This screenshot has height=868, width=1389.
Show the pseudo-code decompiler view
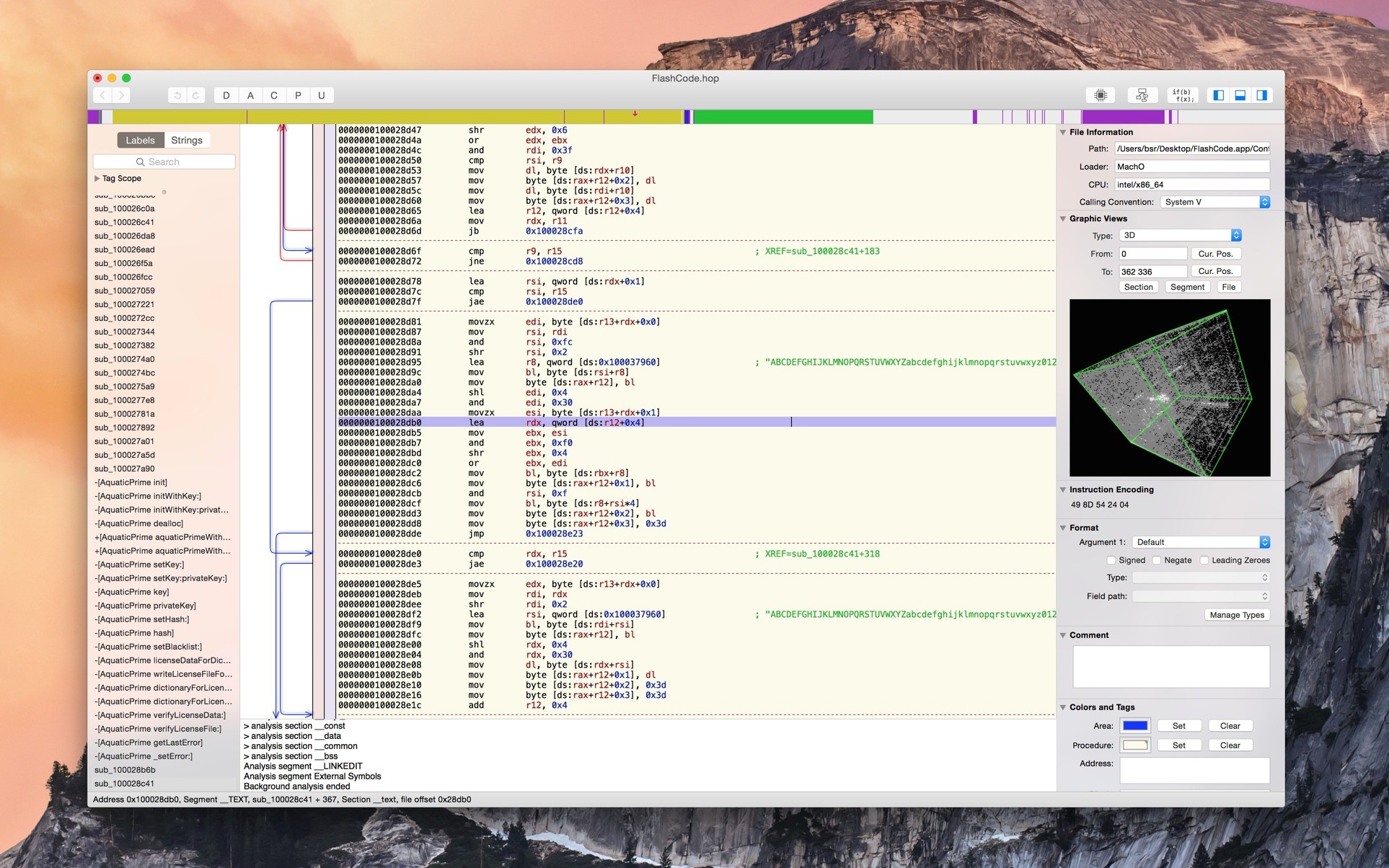(1181, 95)
